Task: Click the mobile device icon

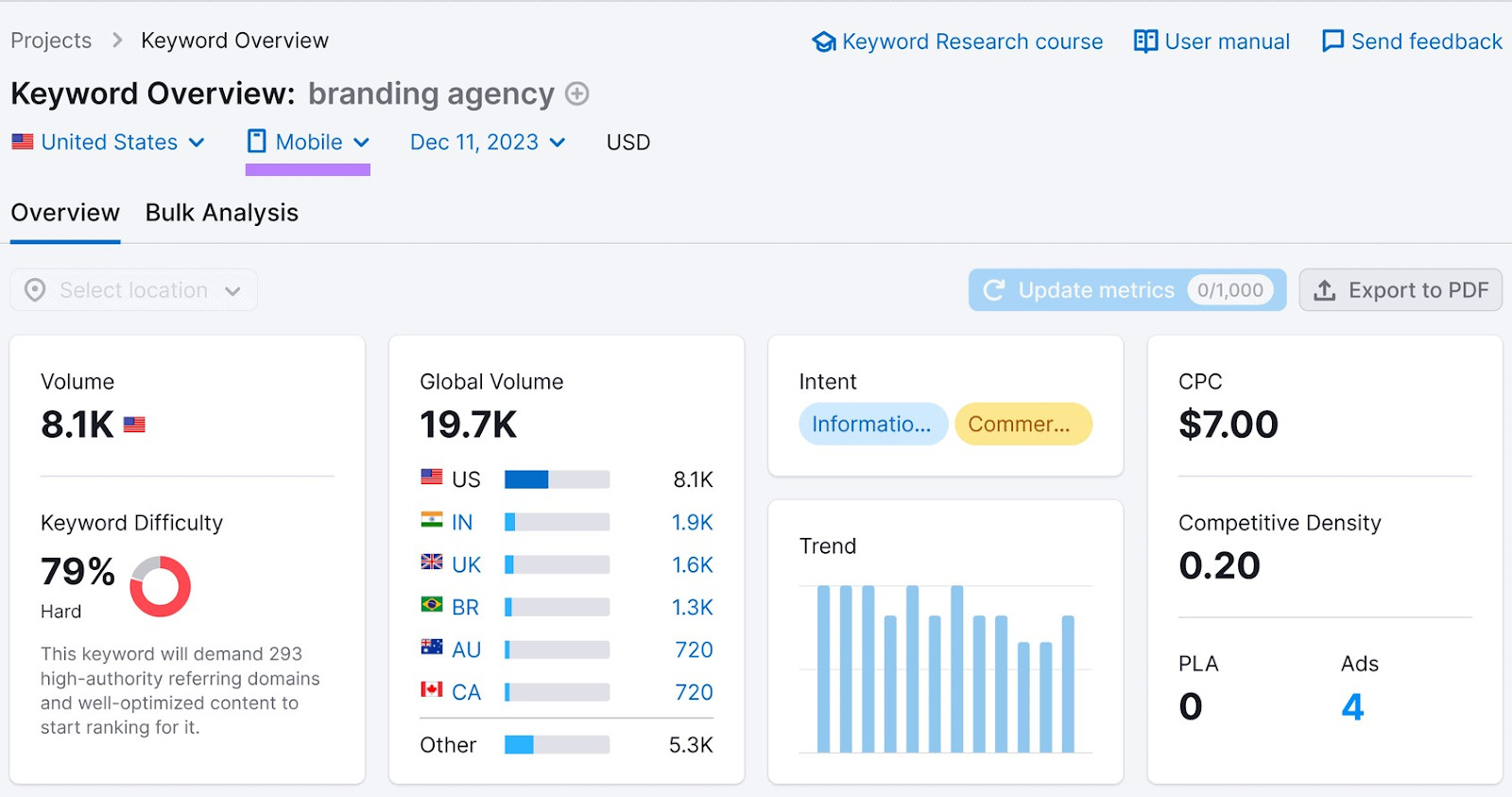Action: 256,142
